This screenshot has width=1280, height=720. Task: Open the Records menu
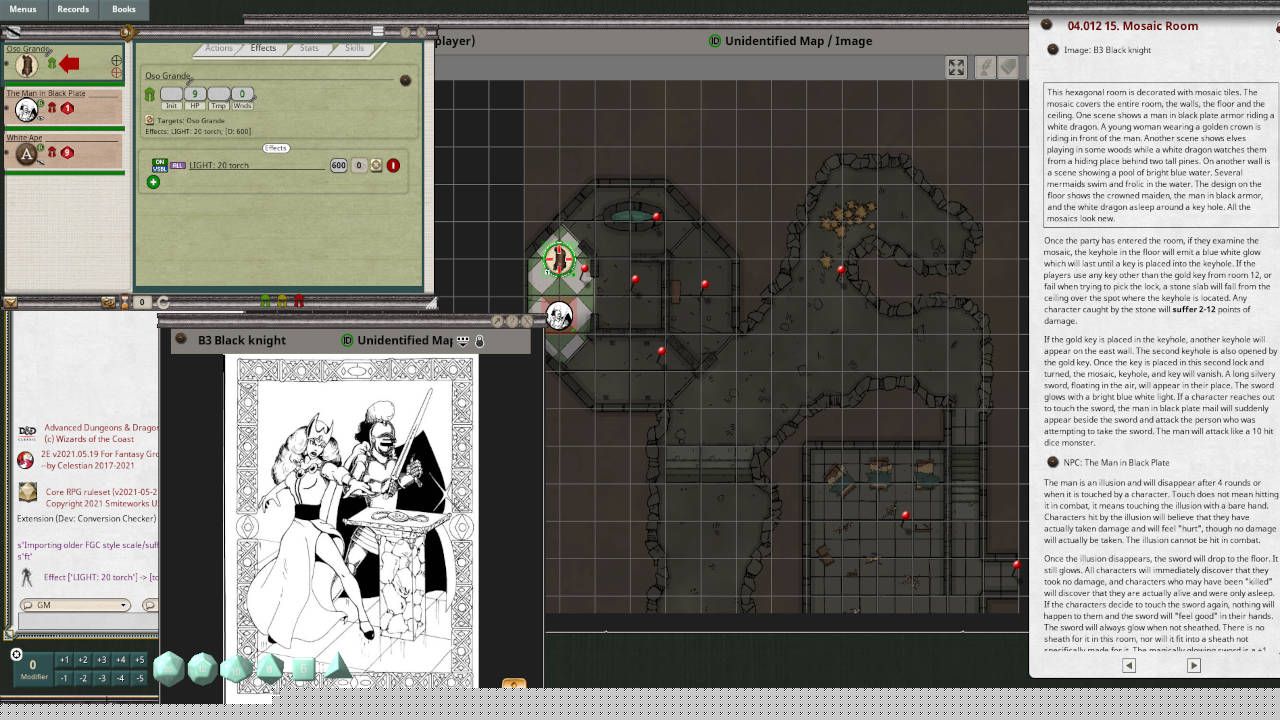pyautogui.click(x=73, y=9)
